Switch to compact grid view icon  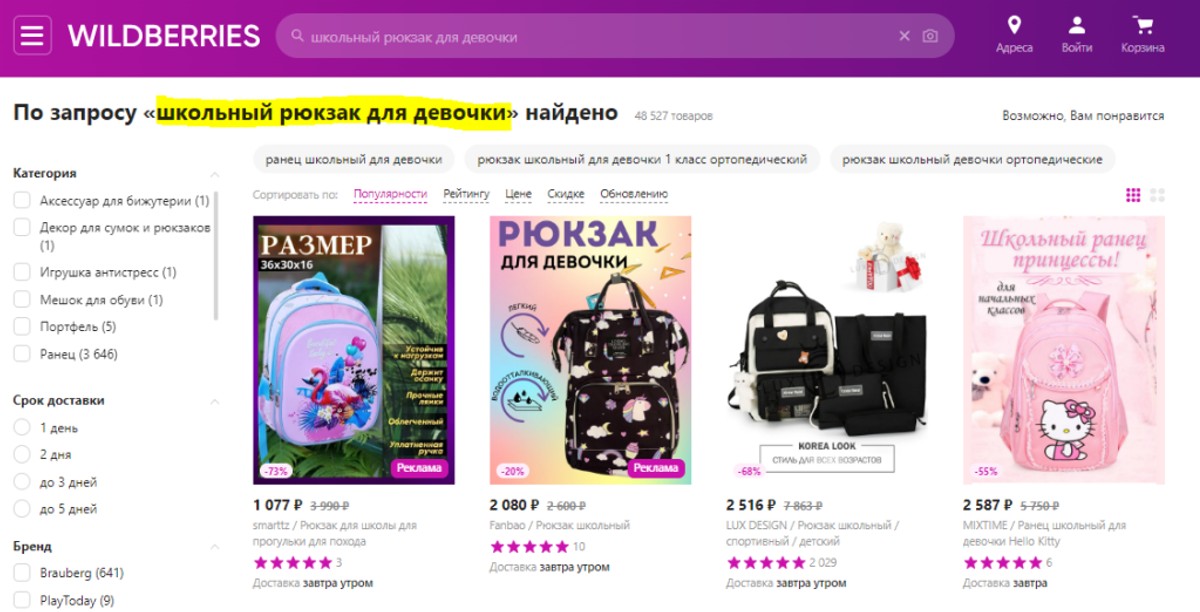click(1133, 195)
